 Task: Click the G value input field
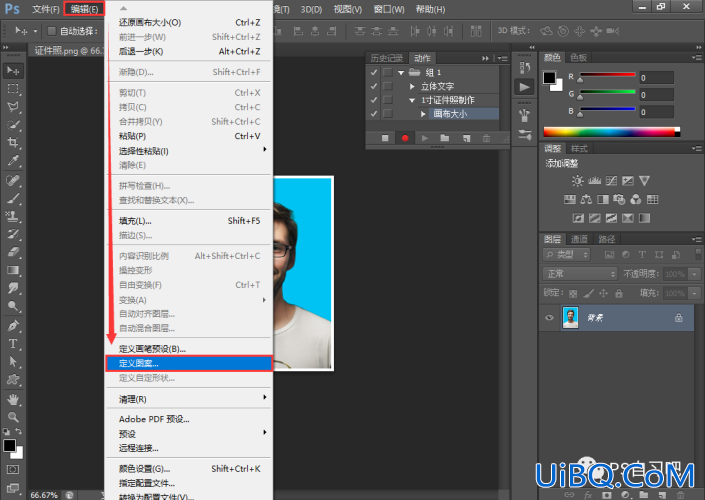tap(656, 95)
